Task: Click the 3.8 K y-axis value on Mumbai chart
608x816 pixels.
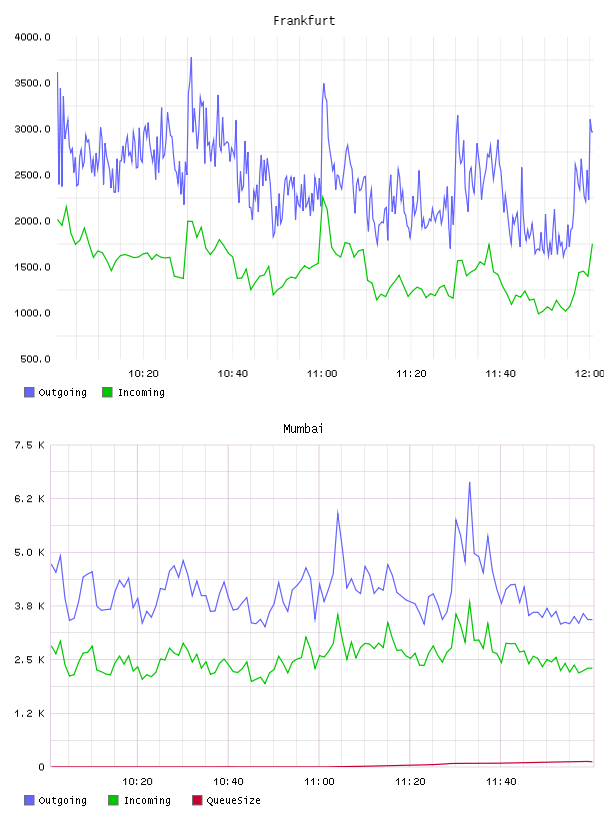Action: click(x=29, y=606)
